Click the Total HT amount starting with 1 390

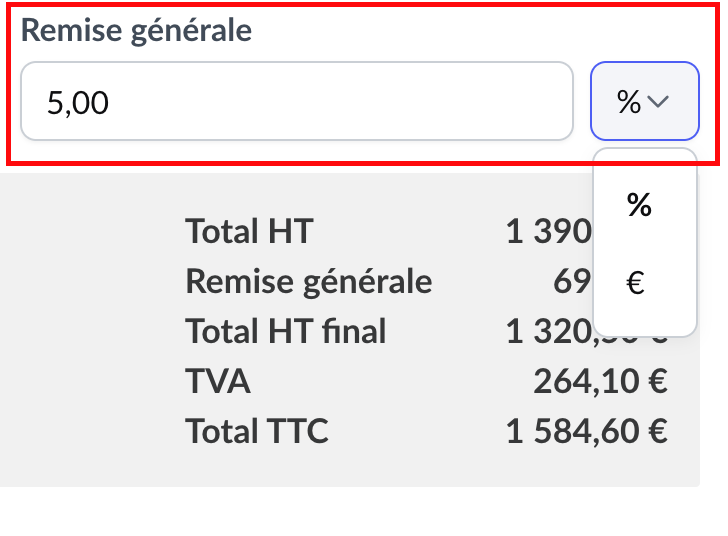[548, 232]
